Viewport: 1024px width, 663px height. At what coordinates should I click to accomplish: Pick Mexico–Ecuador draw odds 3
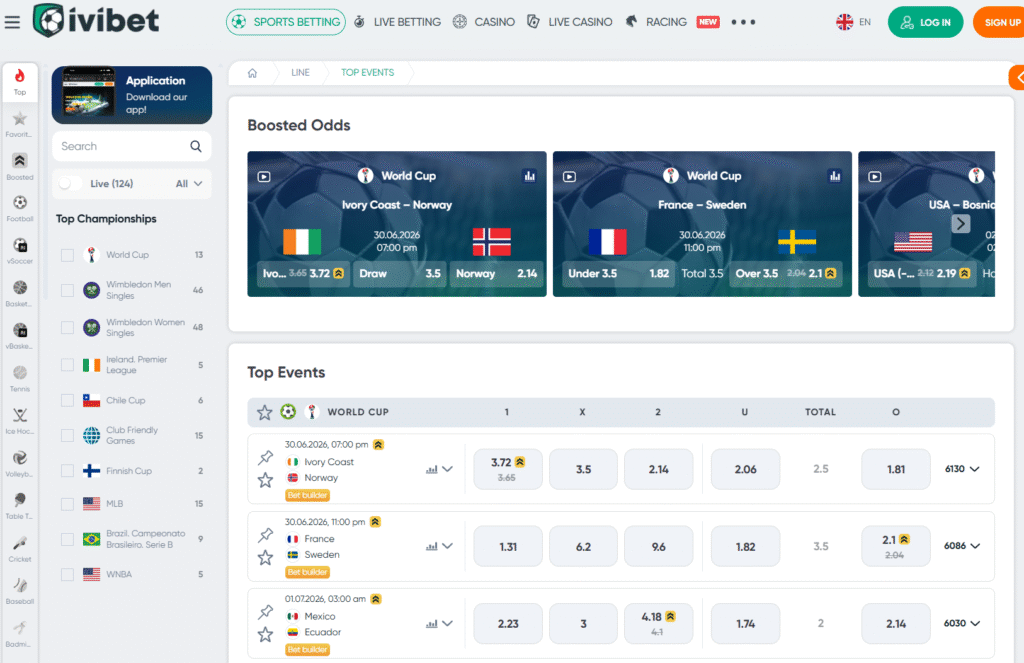(583, 624)
